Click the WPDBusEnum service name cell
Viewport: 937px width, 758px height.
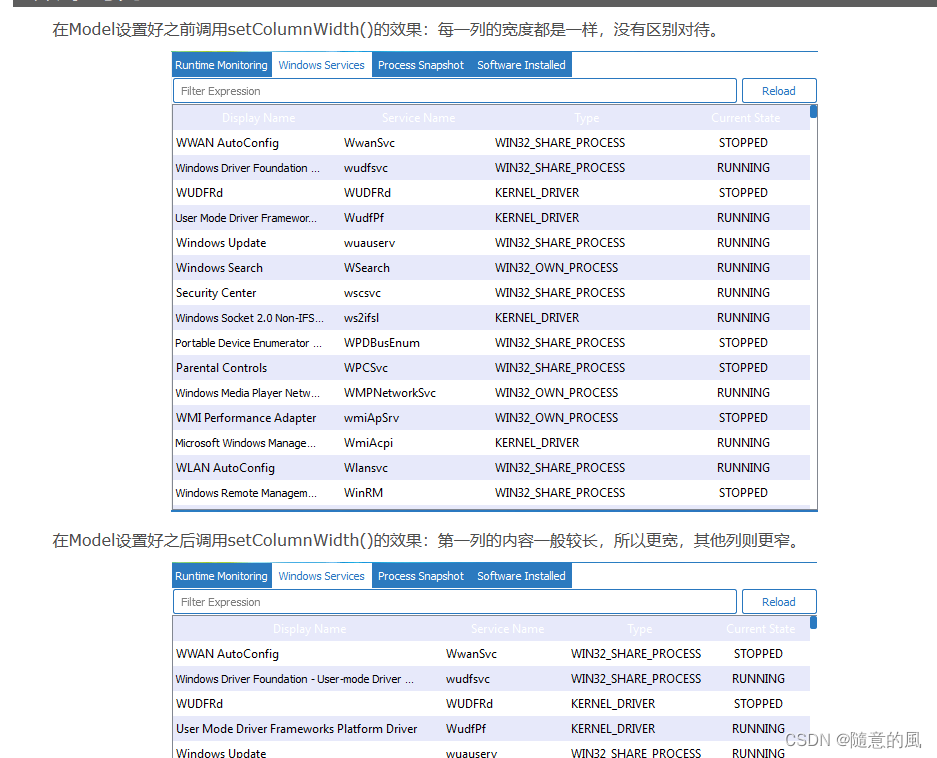pos(381,343)
